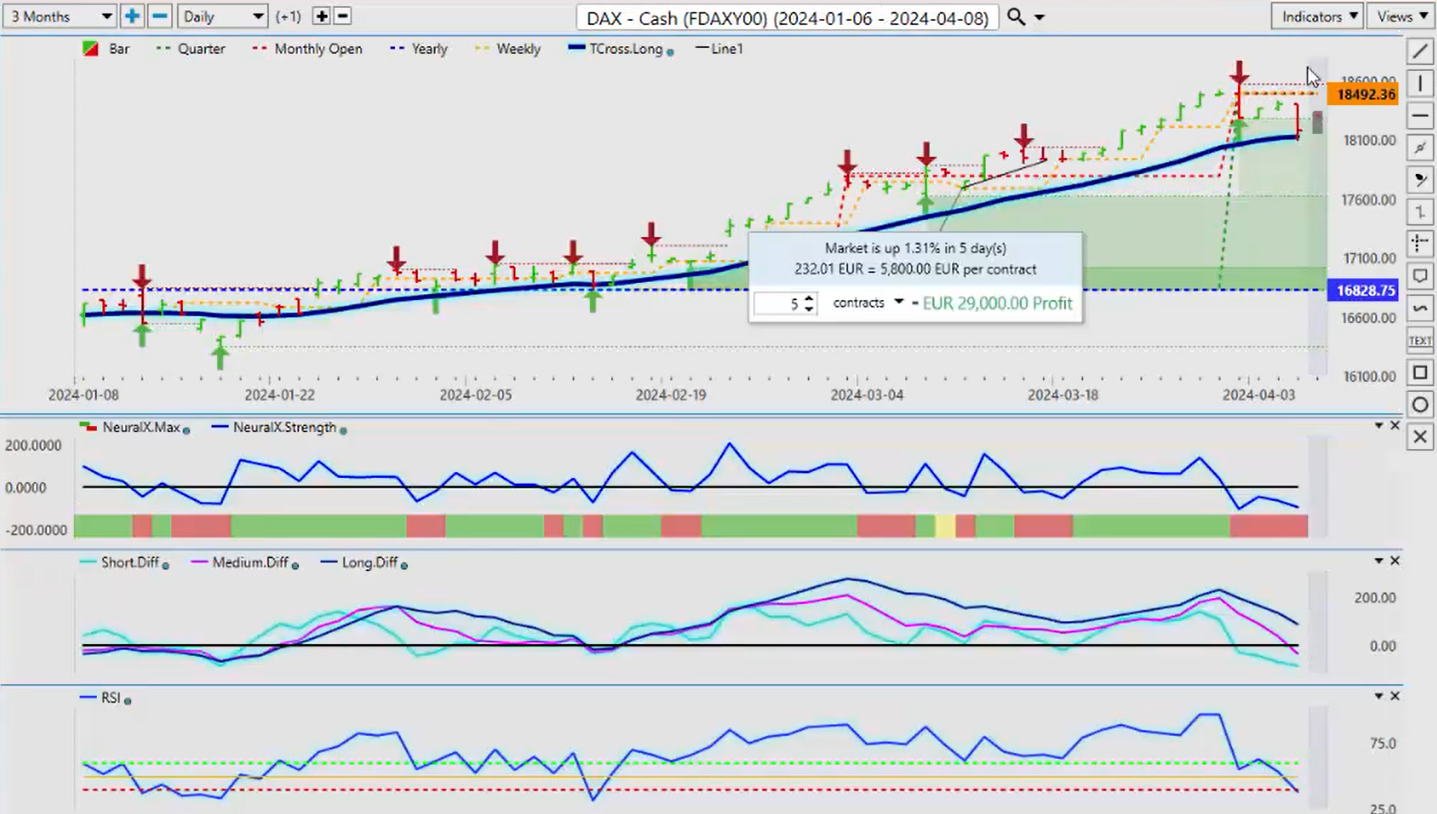This screenshot has height=814, width=1437.
Task: Expand the symbol search options arrow
Action: pyautogui.click(x=1040, y=18)
